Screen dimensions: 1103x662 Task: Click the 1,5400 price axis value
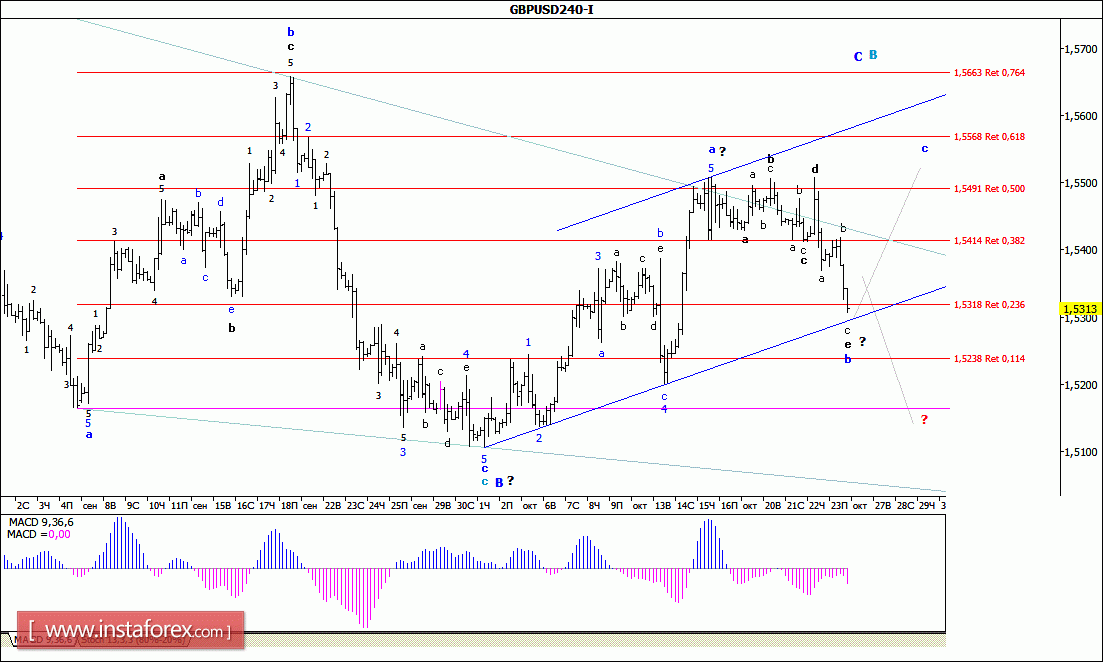[x=1080, y=250]
